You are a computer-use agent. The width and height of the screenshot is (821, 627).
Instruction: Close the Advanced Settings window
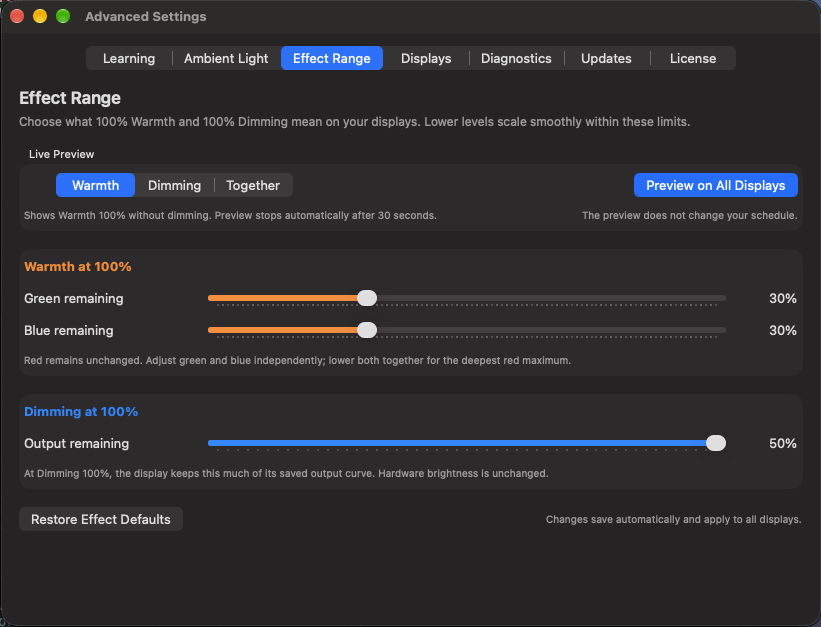pos(17,16)
